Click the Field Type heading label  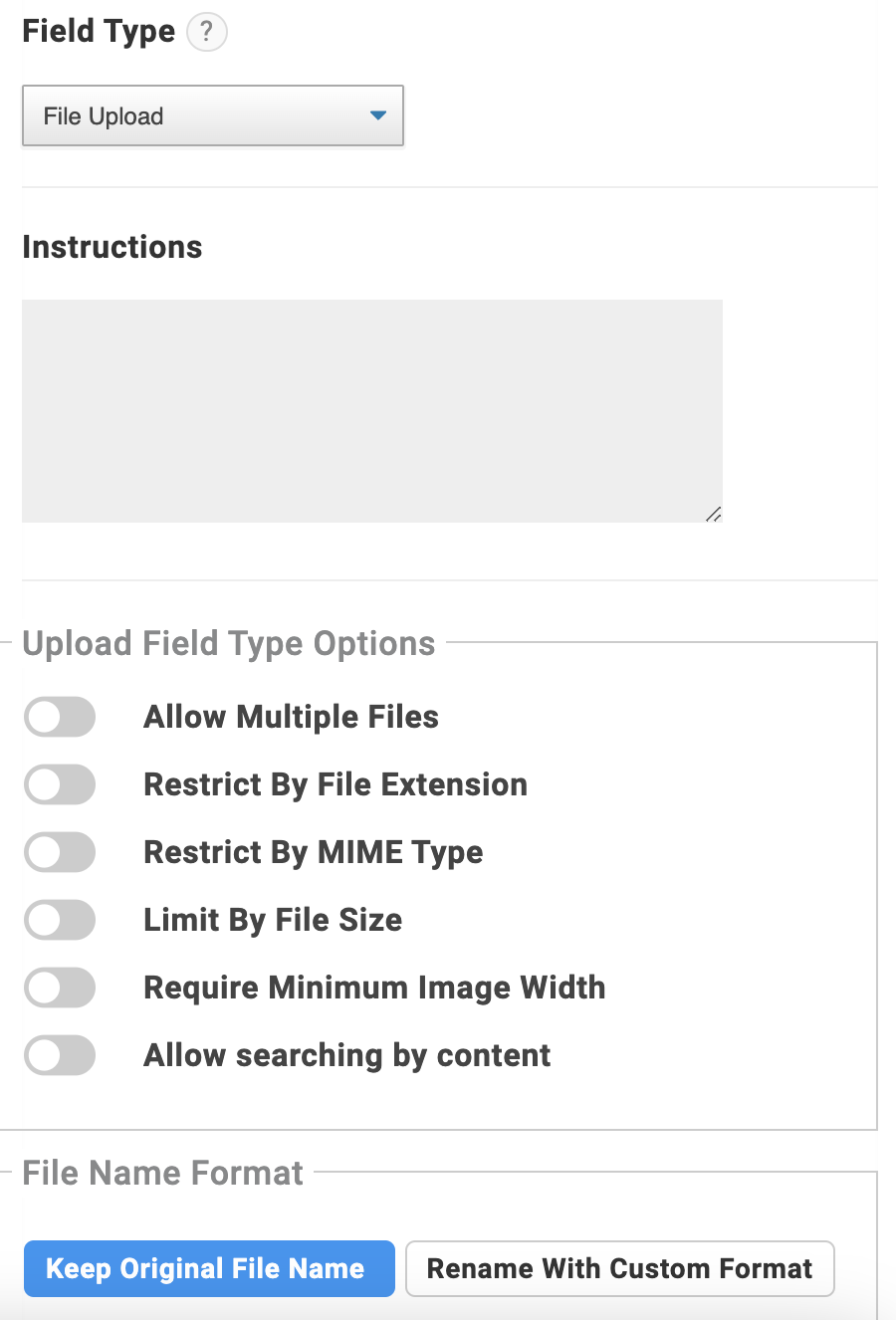[99, 31]
